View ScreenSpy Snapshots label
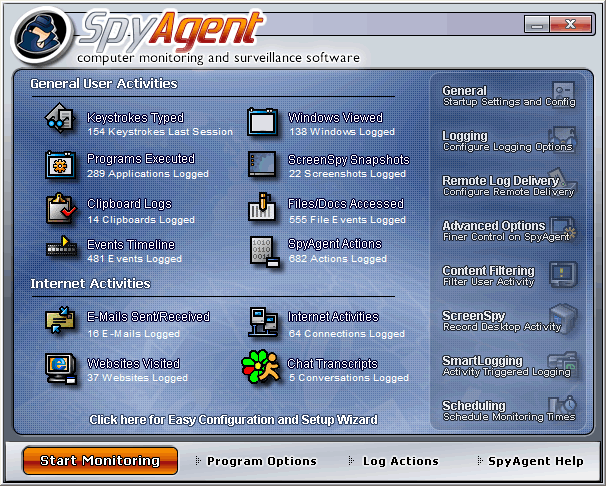This screenshot has height=486, width=606. pos(349,159)
